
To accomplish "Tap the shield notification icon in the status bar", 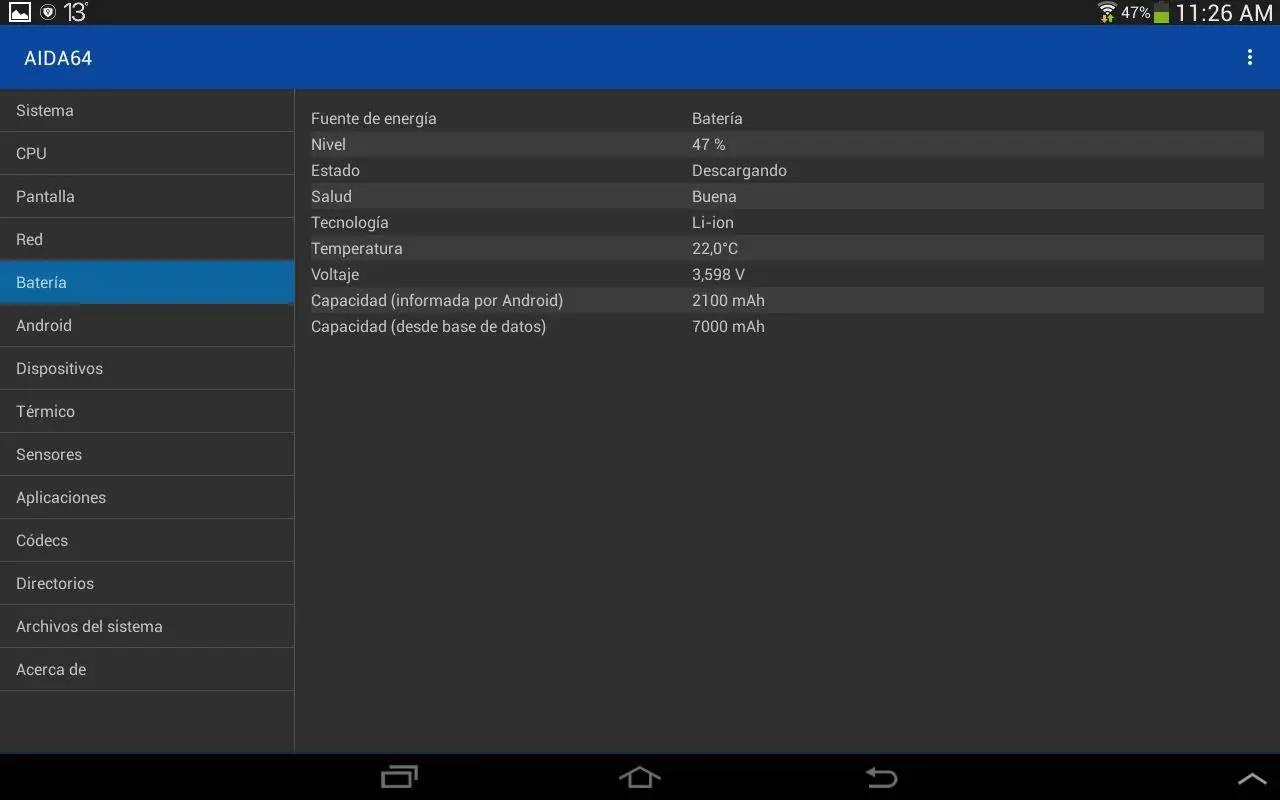I will 48,13.
